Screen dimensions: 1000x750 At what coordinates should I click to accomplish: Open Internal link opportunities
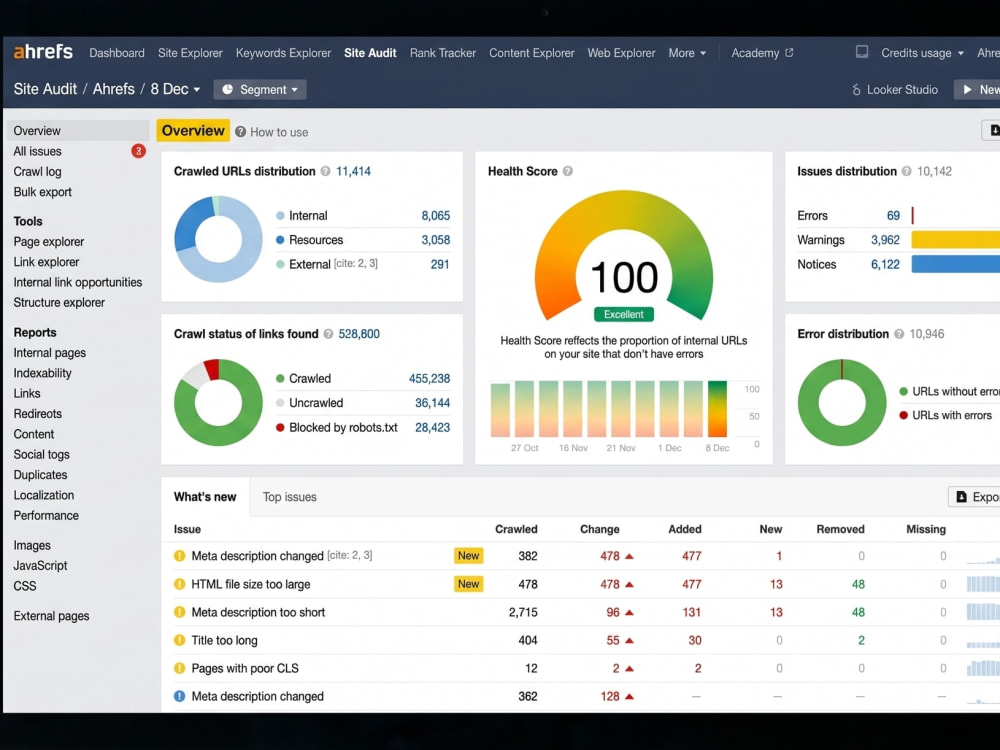click(78, 283)
